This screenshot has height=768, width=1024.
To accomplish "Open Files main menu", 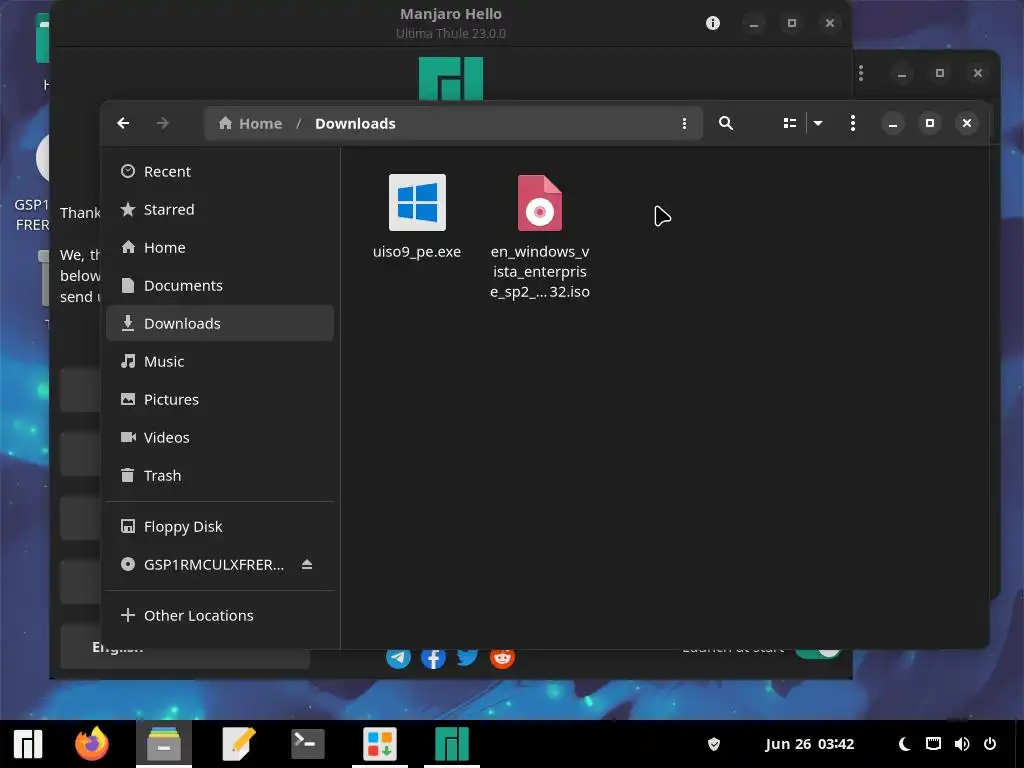I will click(x=853, y=123).
